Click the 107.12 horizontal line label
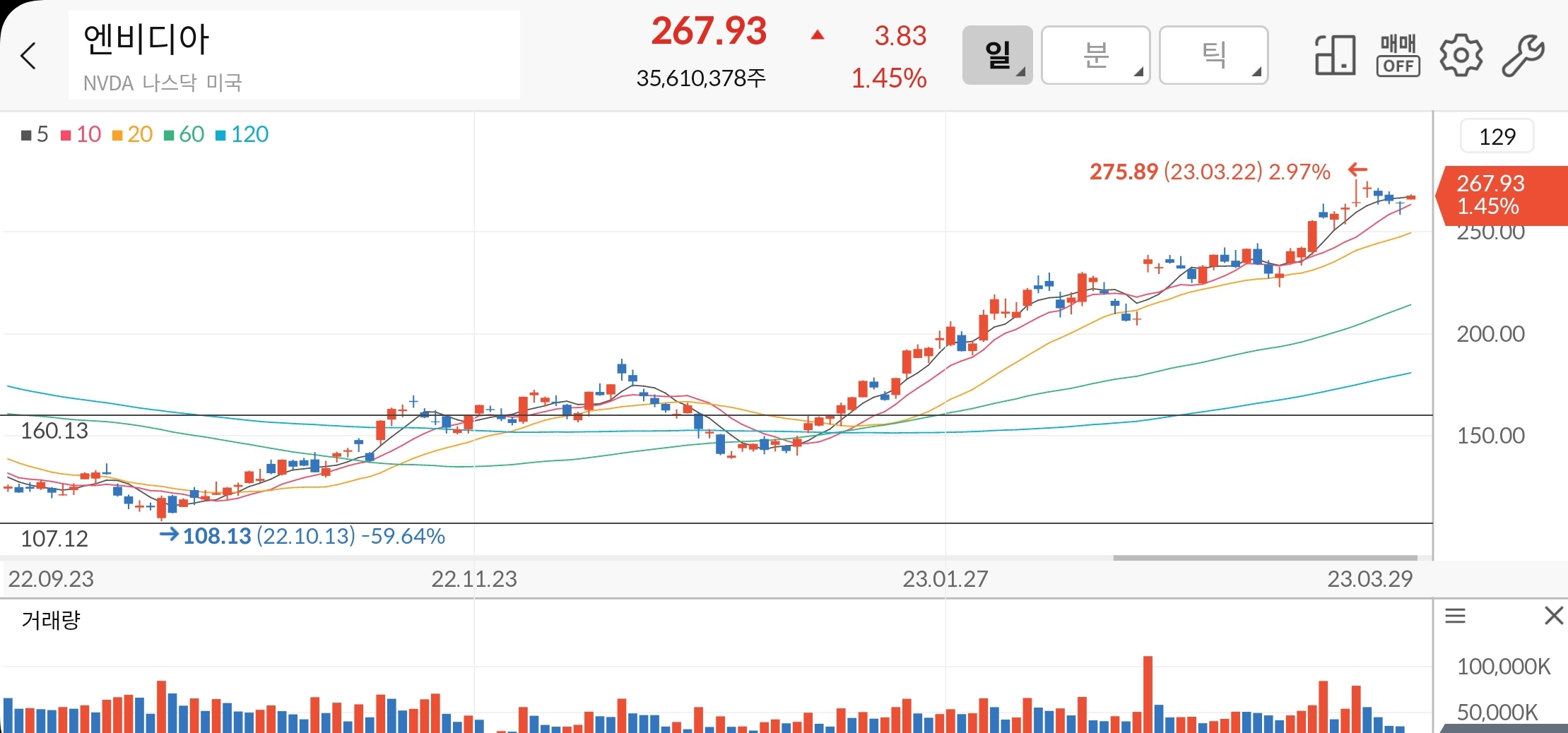1568x733 pixels. tap(54, 539)
